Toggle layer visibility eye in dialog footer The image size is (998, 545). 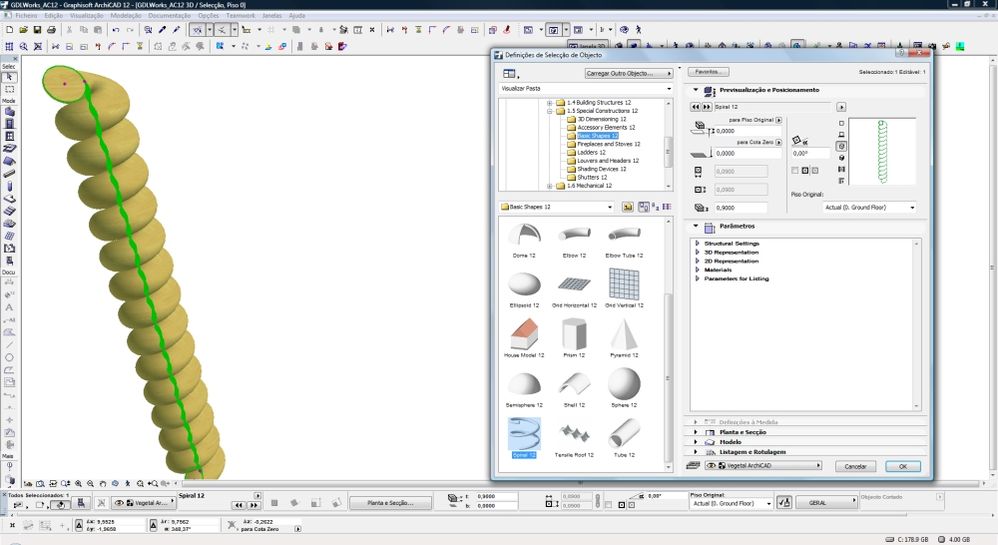coord(711,466)
